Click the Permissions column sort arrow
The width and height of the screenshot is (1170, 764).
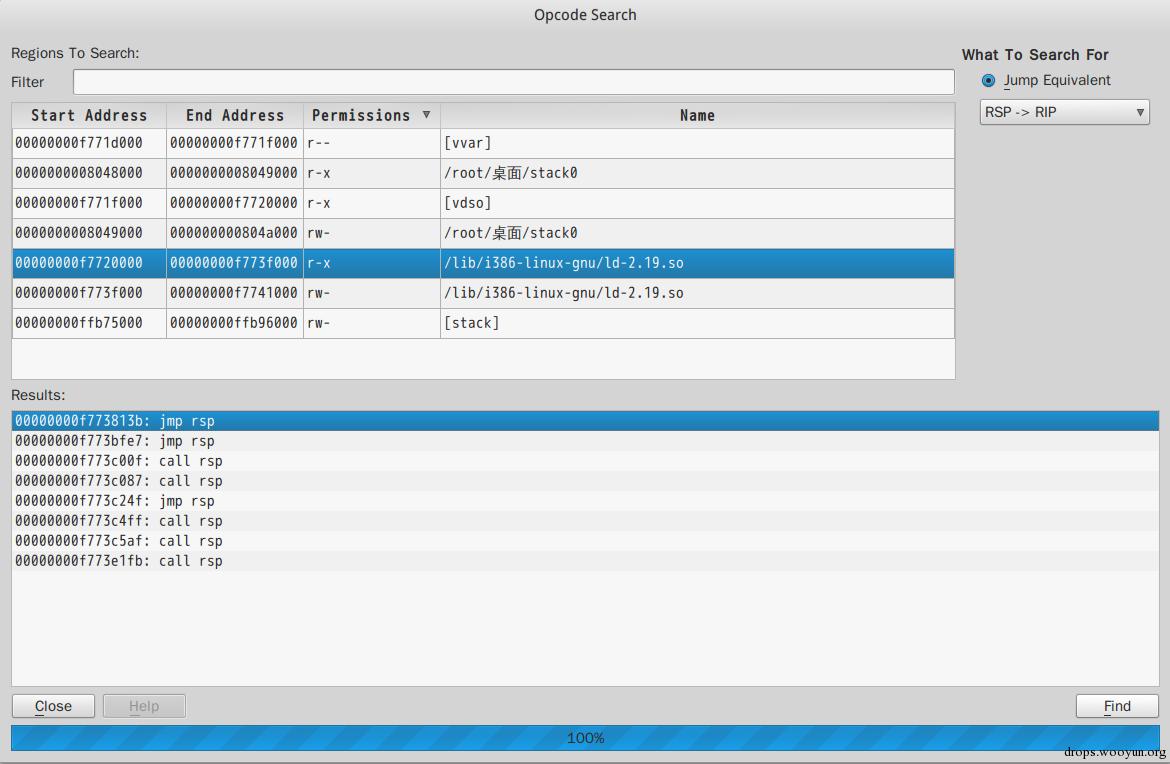click(x=426, y=115)
